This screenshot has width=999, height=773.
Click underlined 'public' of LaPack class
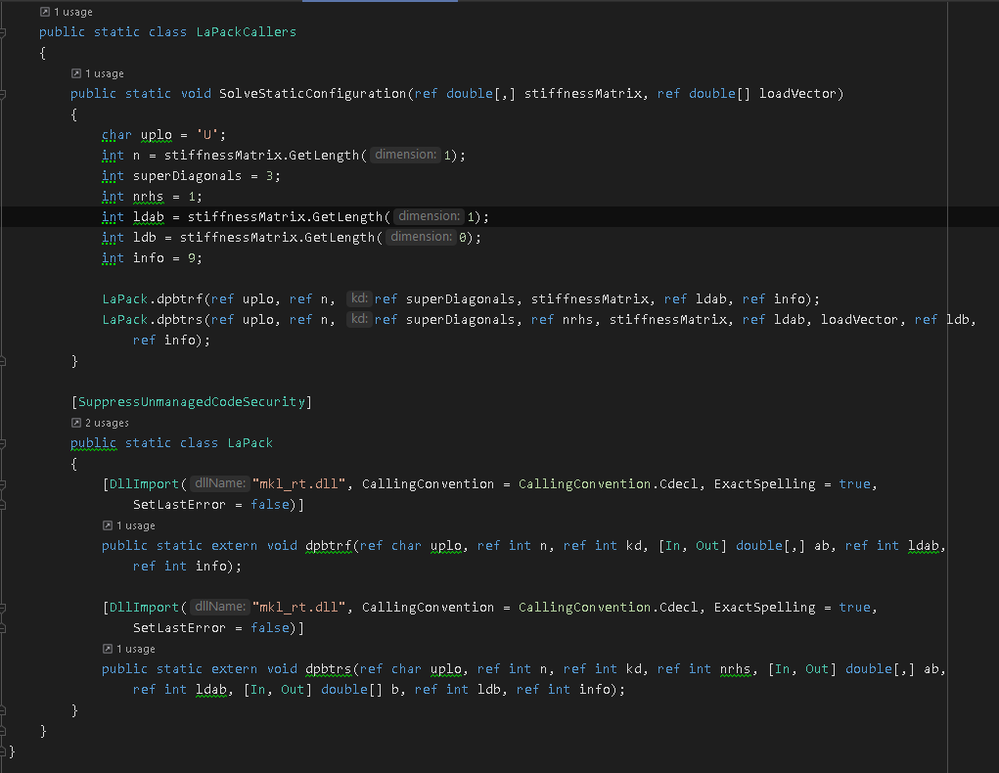93,443
